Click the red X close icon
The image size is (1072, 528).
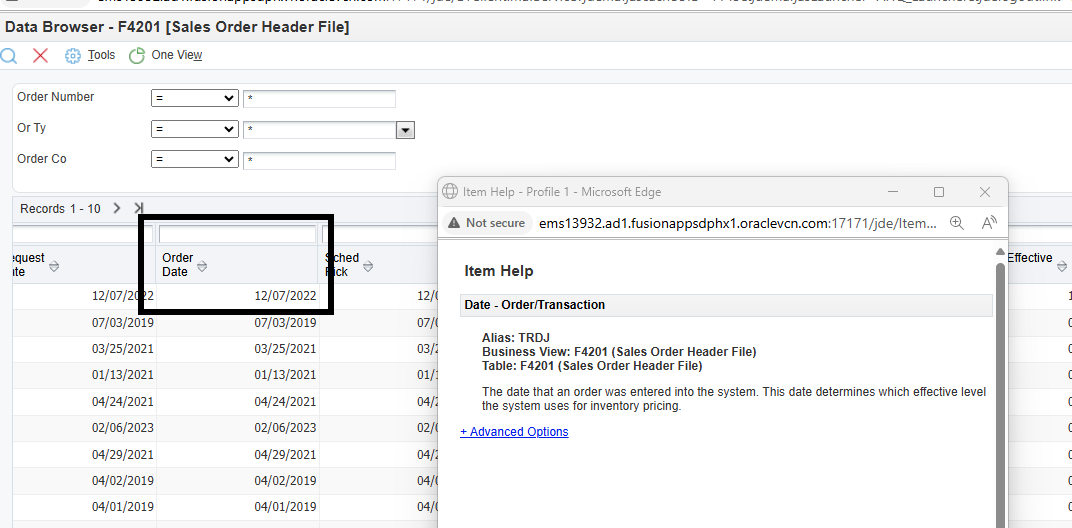click(x=40, y=55)
